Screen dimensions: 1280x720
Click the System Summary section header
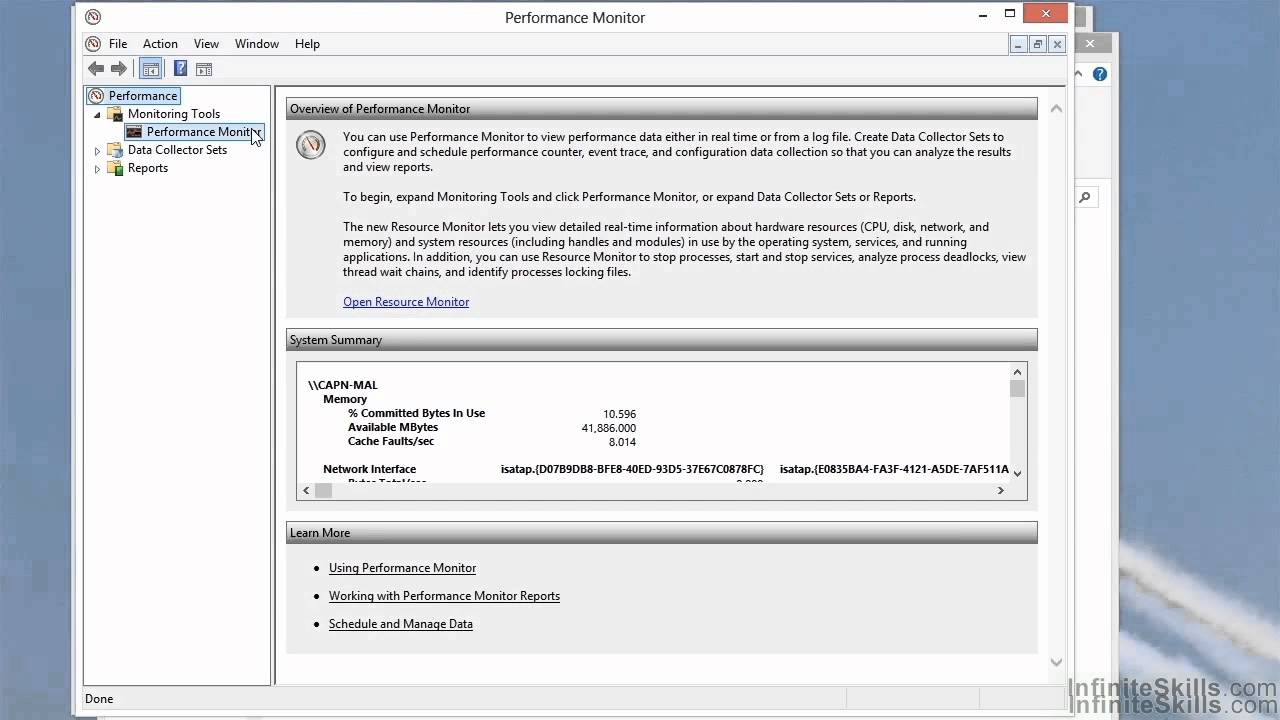click(x=662, y=340)
